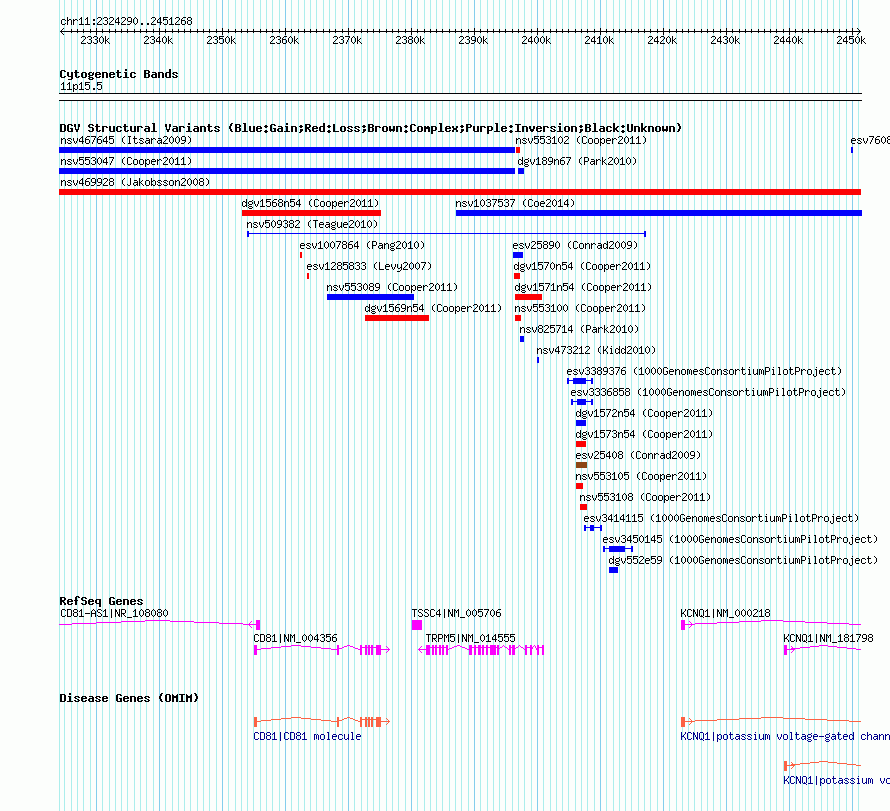
Task: Click the chr11:2324290..2451268 coordinate label
Action: [126, 21]
